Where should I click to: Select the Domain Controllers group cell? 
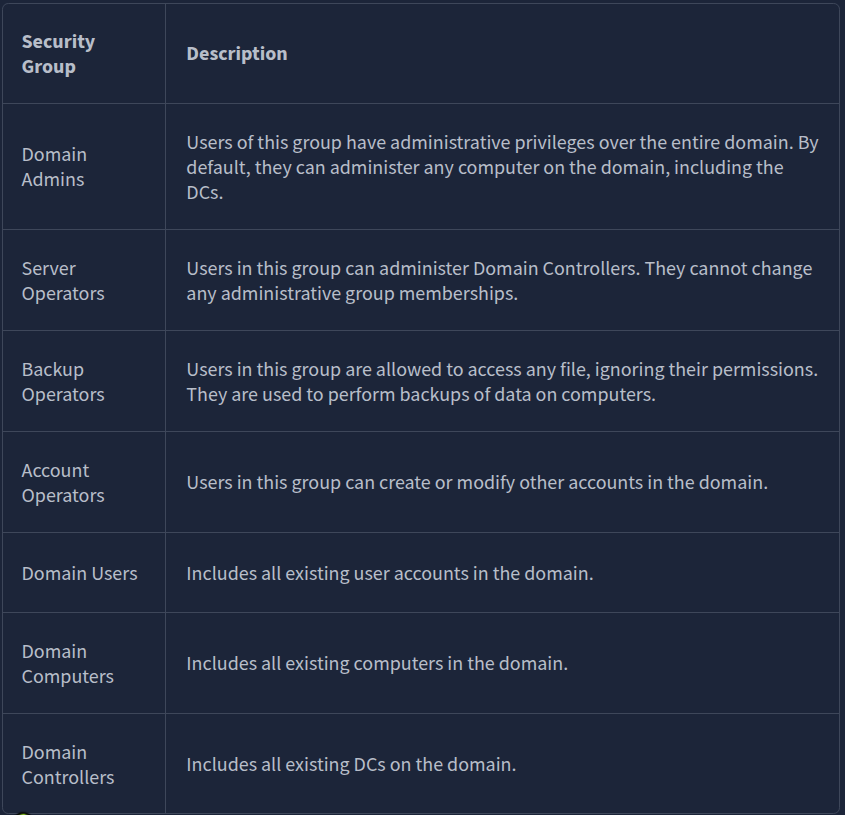point(68,765)
